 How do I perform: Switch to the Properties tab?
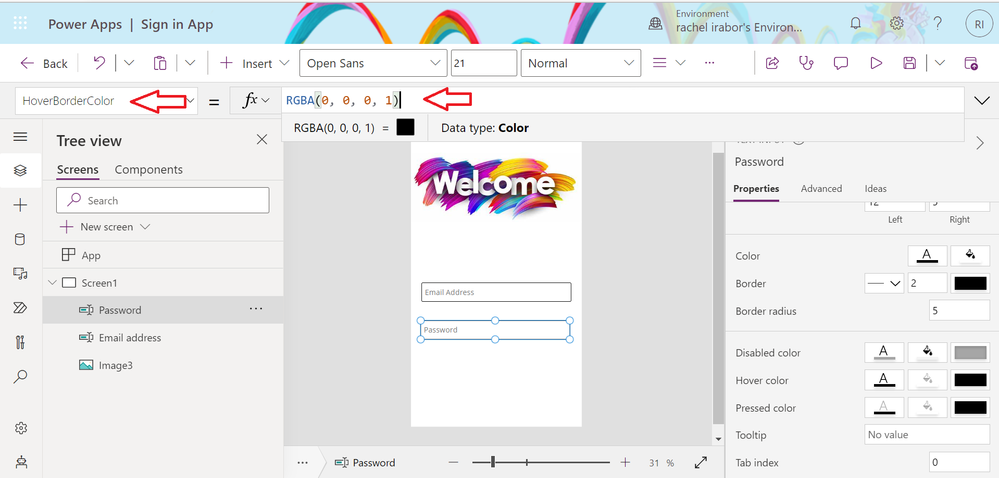[756, 189]
